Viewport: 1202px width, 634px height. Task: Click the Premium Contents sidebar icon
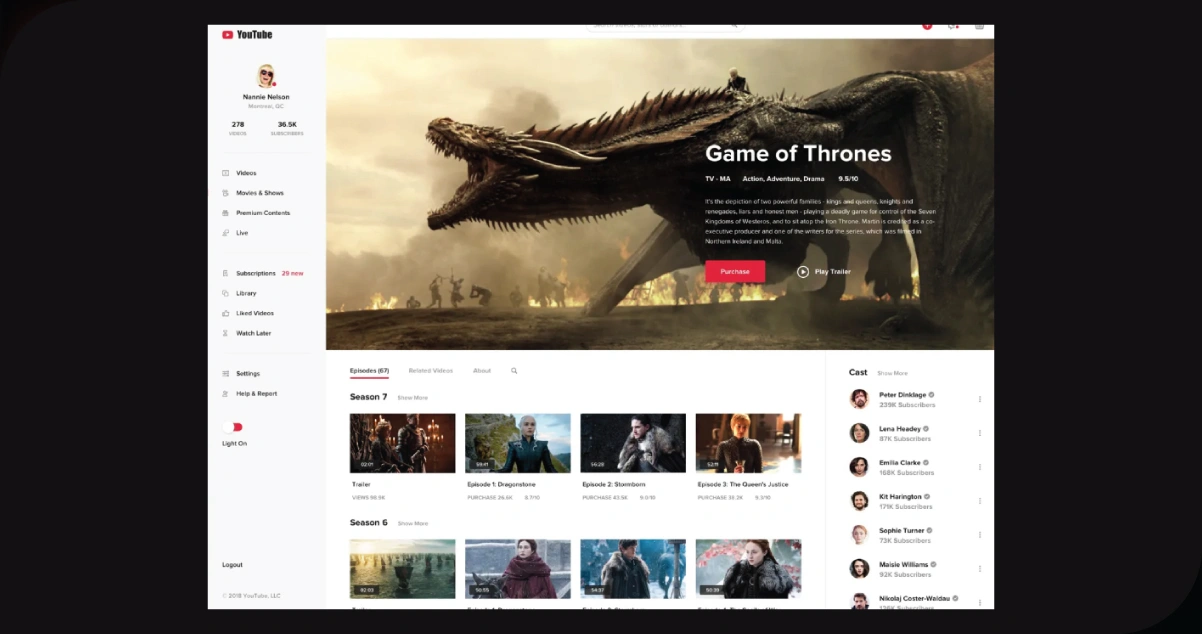point(226,213)
